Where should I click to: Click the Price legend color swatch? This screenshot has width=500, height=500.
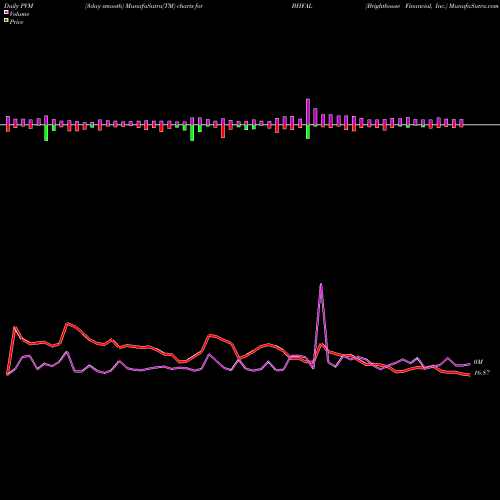6,21
